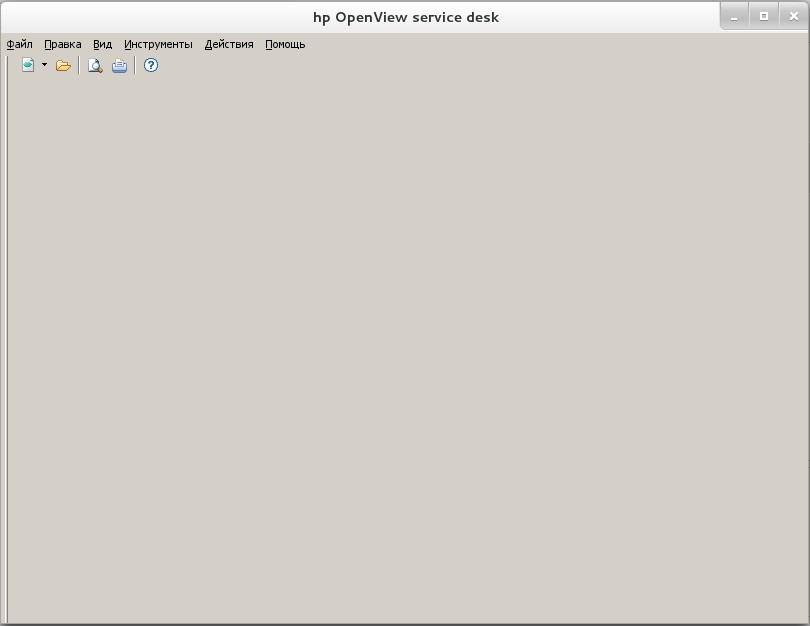Open the Помощь menu
Image resolution: width=810 pixels, height=626 pixels.
click(285, 44)
